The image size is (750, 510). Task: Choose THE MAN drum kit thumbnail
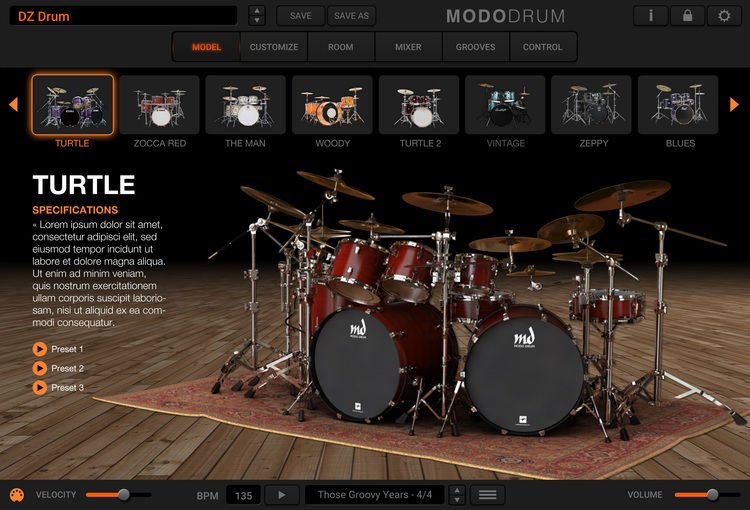pos(245,104)
